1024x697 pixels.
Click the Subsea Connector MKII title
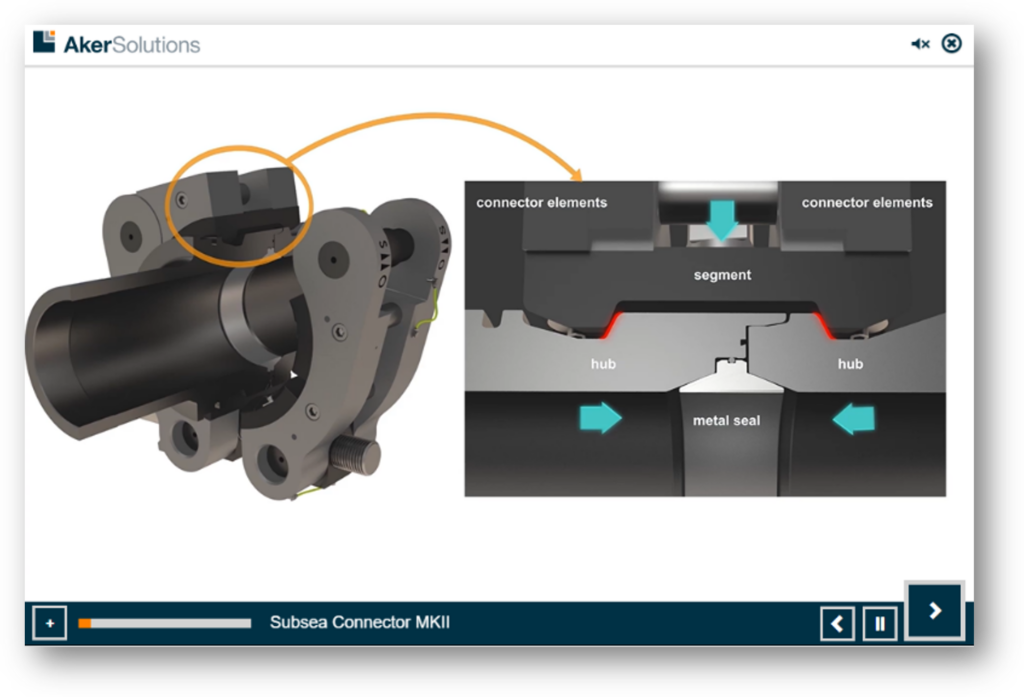(360, 623)
